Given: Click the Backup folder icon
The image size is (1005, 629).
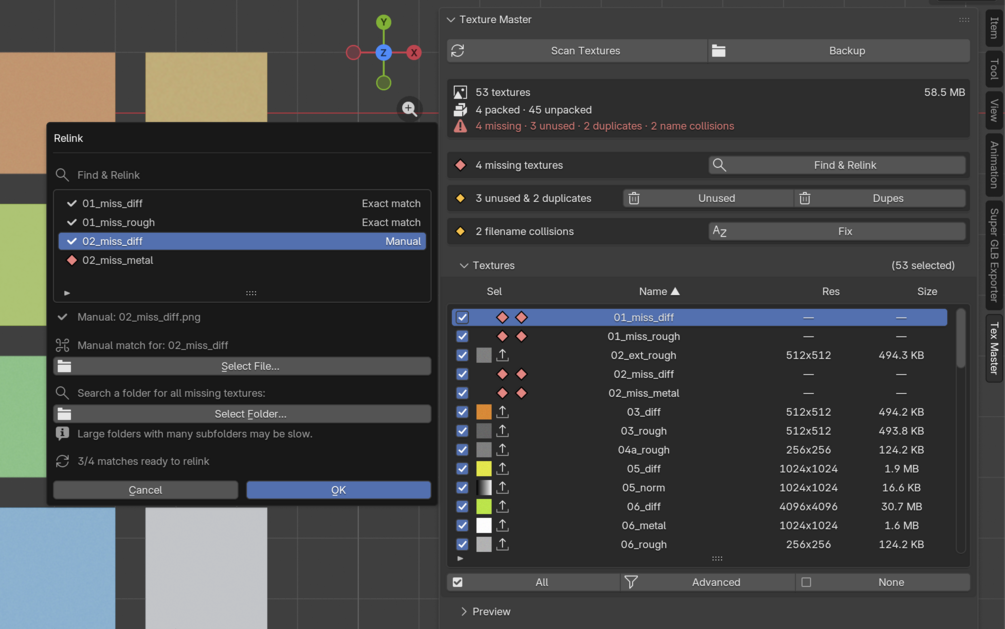Looking at the screenshot, I should point(718,51).
